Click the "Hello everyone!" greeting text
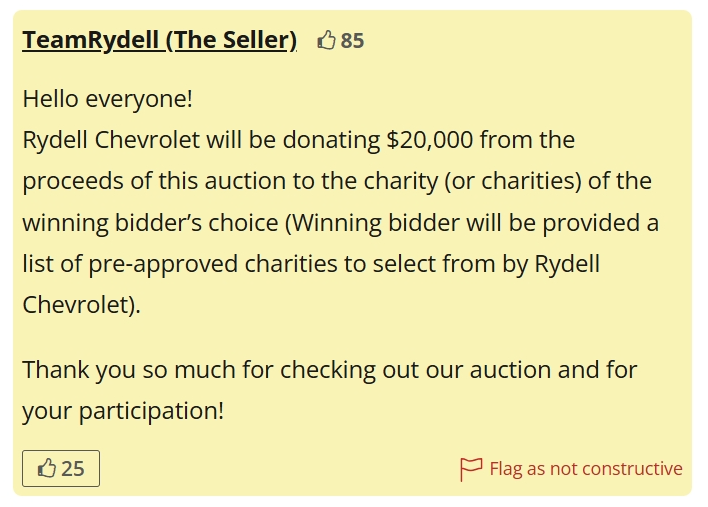The image size is (708, 507). pyautogui.click(x=107, y=99)
